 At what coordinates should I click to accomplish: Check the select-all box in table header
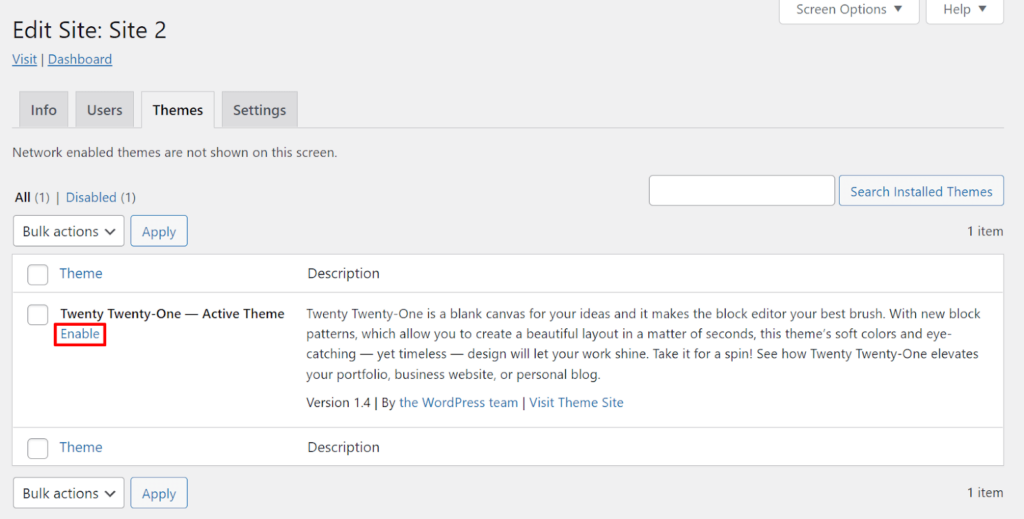(x=37, y=274)
